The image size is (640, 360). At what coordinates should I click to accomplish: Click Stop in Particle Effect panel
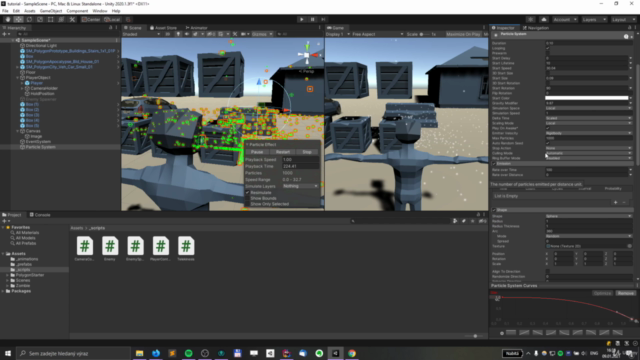307,152
